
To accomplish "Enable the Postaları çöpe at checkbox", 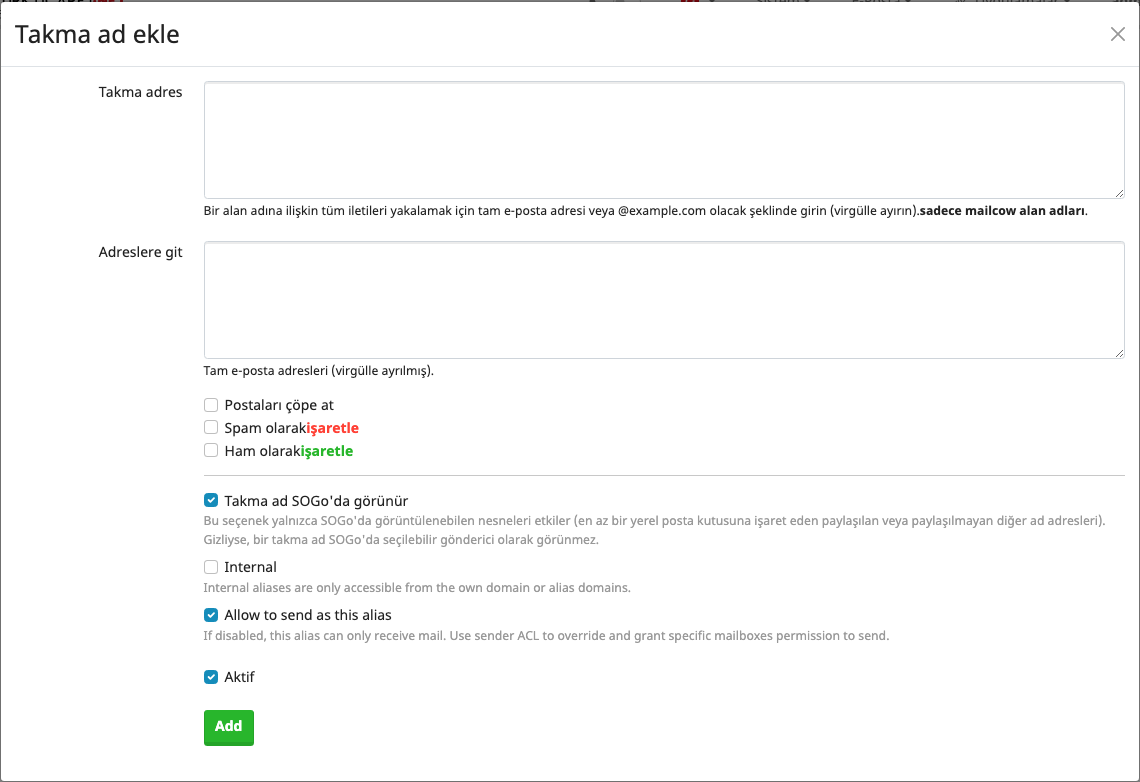I will (x=211, y=405).
